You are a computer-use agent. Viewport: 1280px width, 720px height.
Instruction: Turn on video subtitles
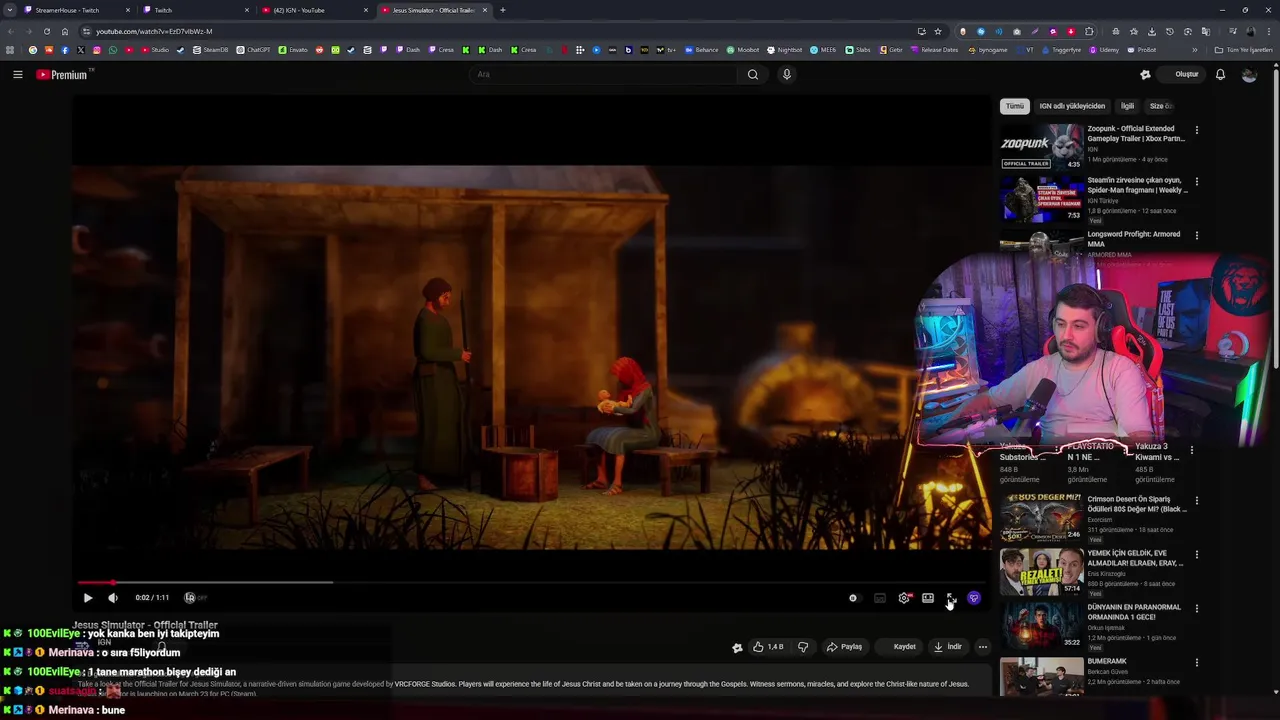(880, 598)
